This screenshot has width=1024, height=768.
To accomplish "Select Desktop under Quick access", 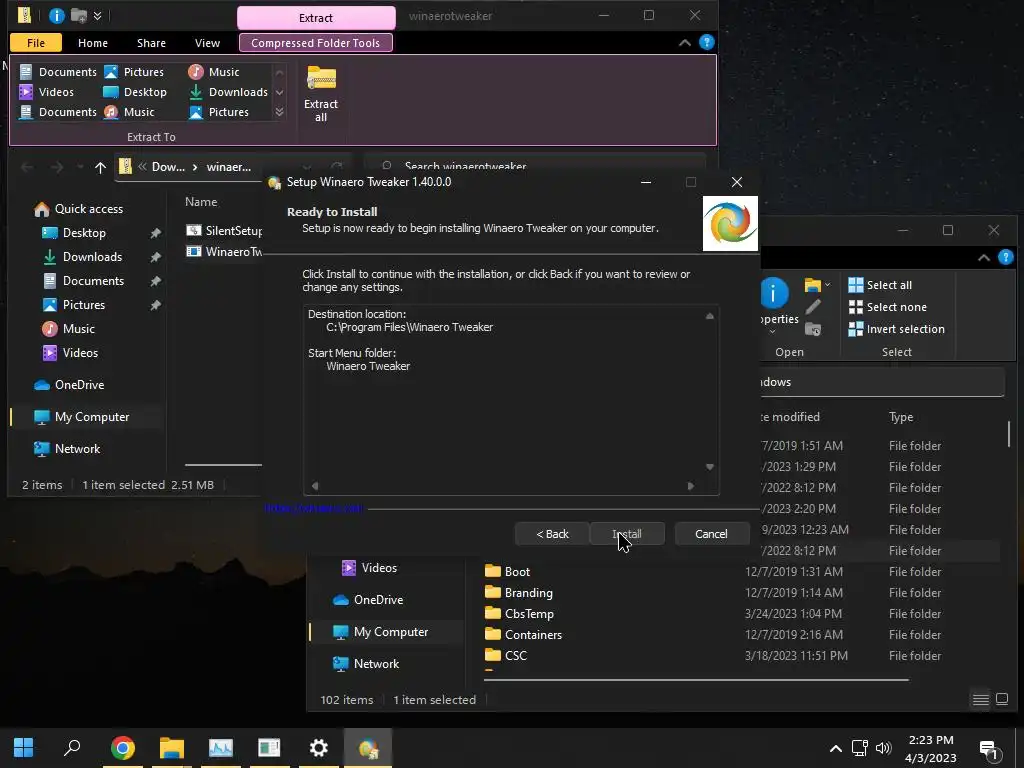I will pyautogui.click(x=74, y=233).
